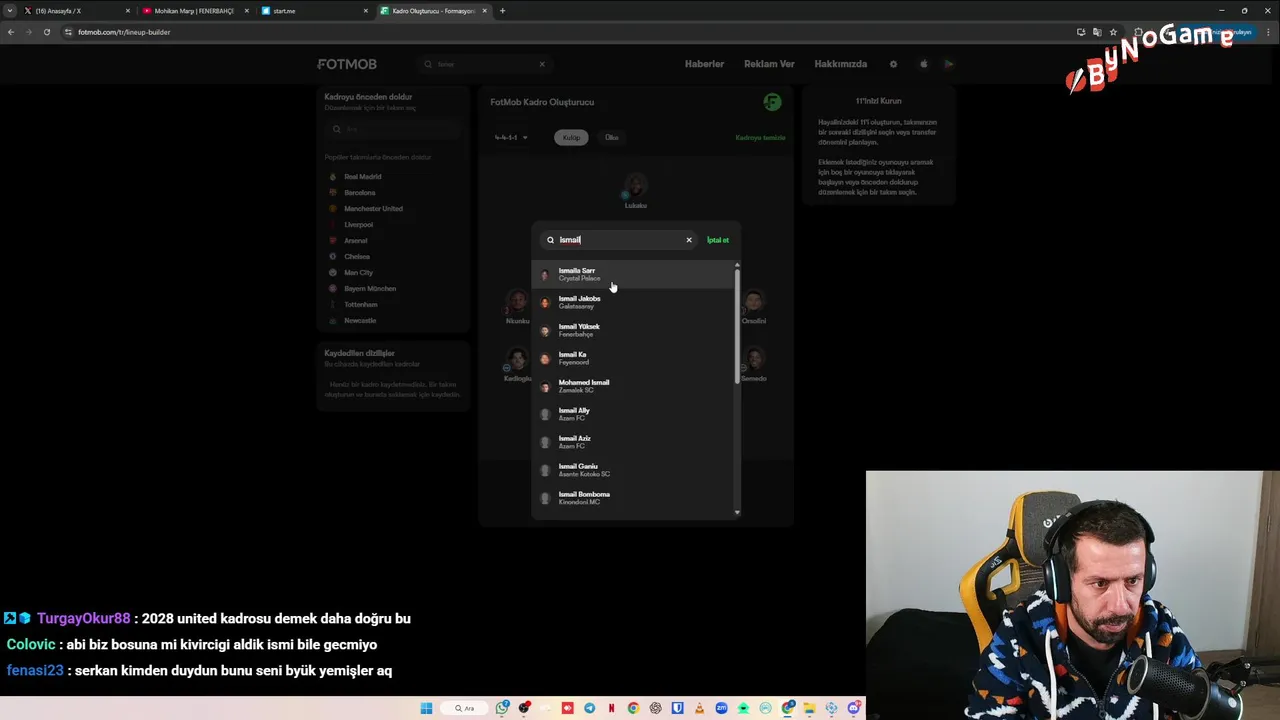Choose Ismail Yüksek of Fenerbahçe

tap(633, 330)
